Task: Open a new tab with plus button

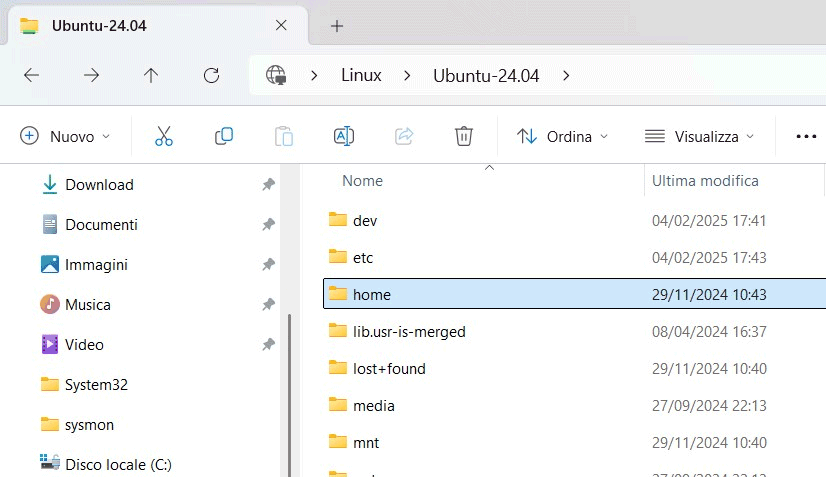Action: (x=337, y=26)
